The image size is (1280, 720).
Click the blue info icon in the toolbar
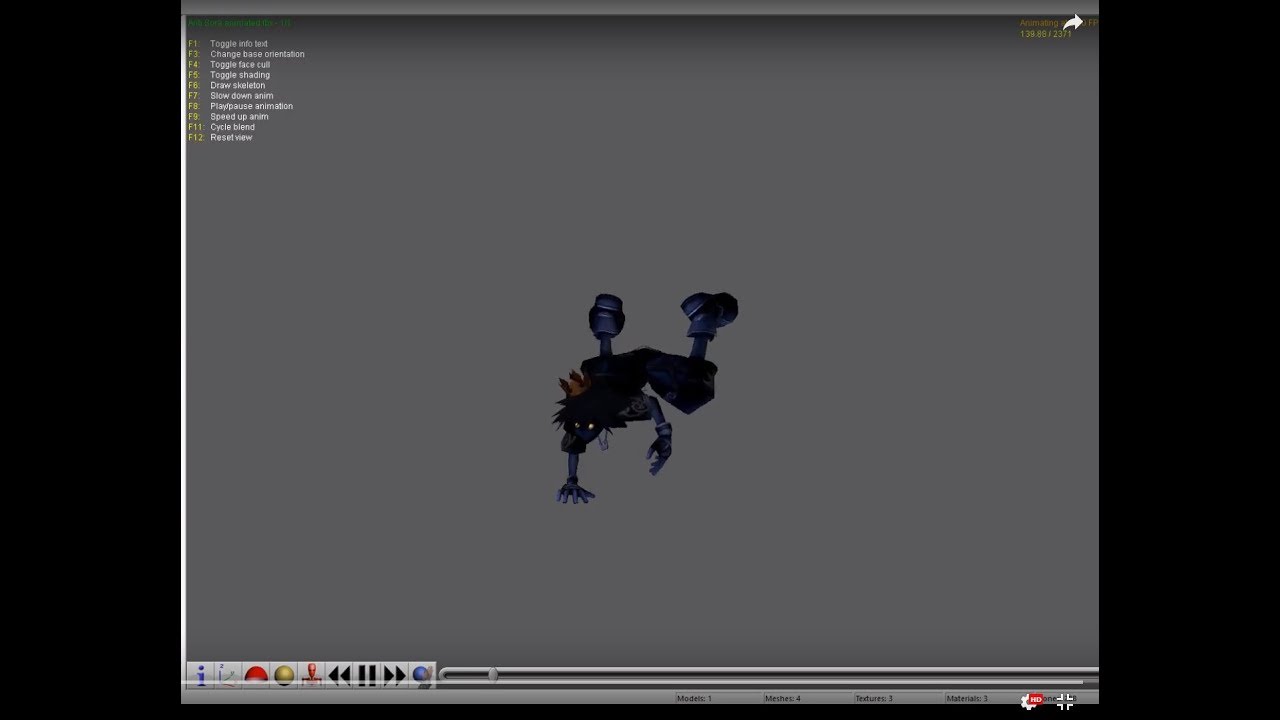(200, 675)
